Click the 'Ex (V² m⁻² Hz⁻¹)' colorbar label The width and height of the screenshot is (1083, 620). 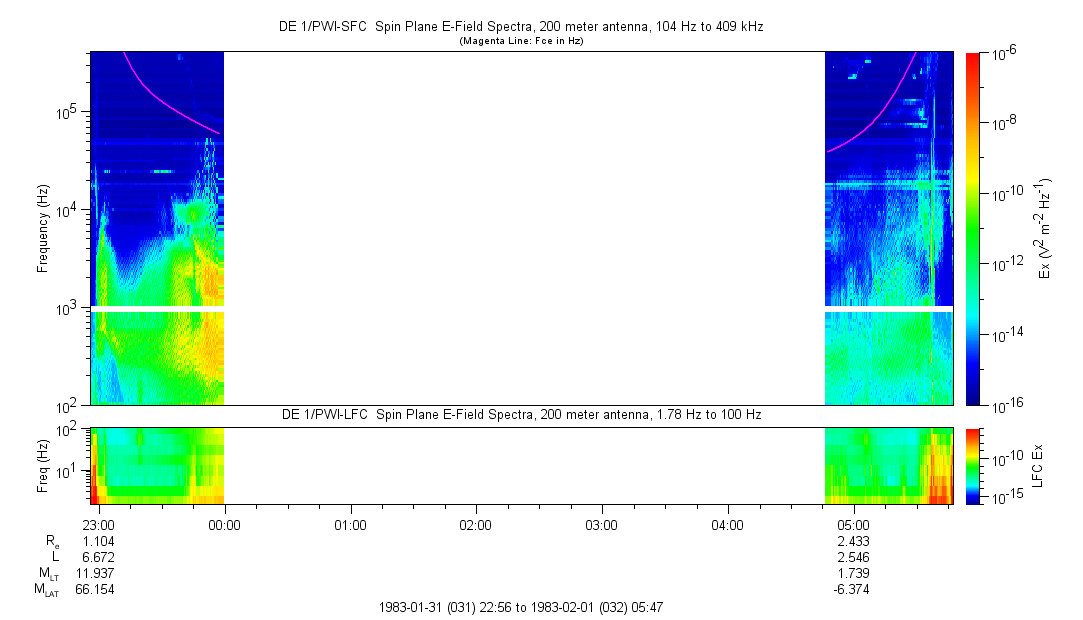[1045, 228]
